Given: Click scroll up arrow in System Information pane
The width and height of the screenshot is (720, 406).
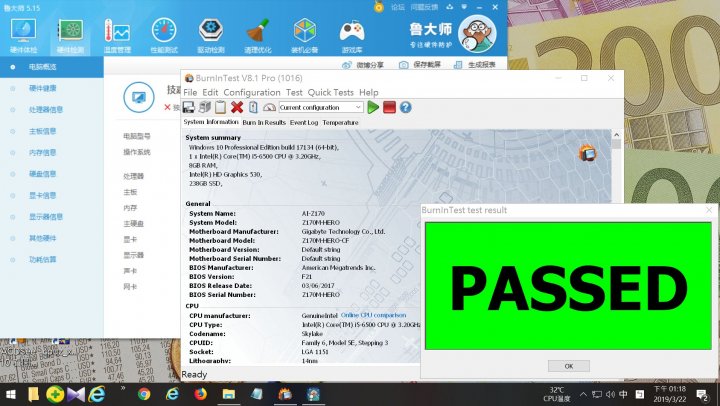Looking at the screenshot, I should tap(616, 135).
